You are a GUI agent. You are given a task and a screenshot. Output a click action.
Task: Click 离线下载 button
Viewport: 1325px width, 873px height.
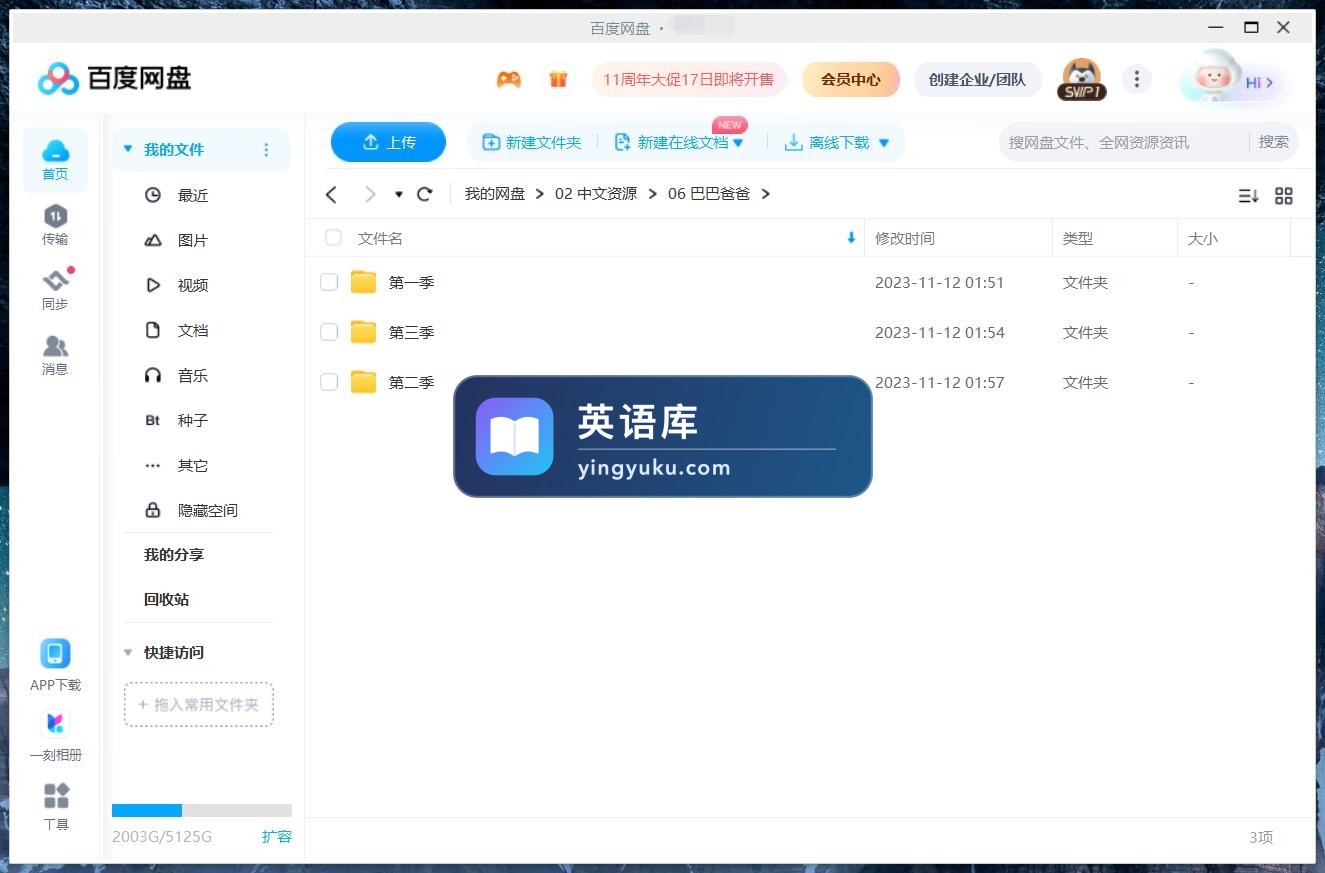point(827,143)
